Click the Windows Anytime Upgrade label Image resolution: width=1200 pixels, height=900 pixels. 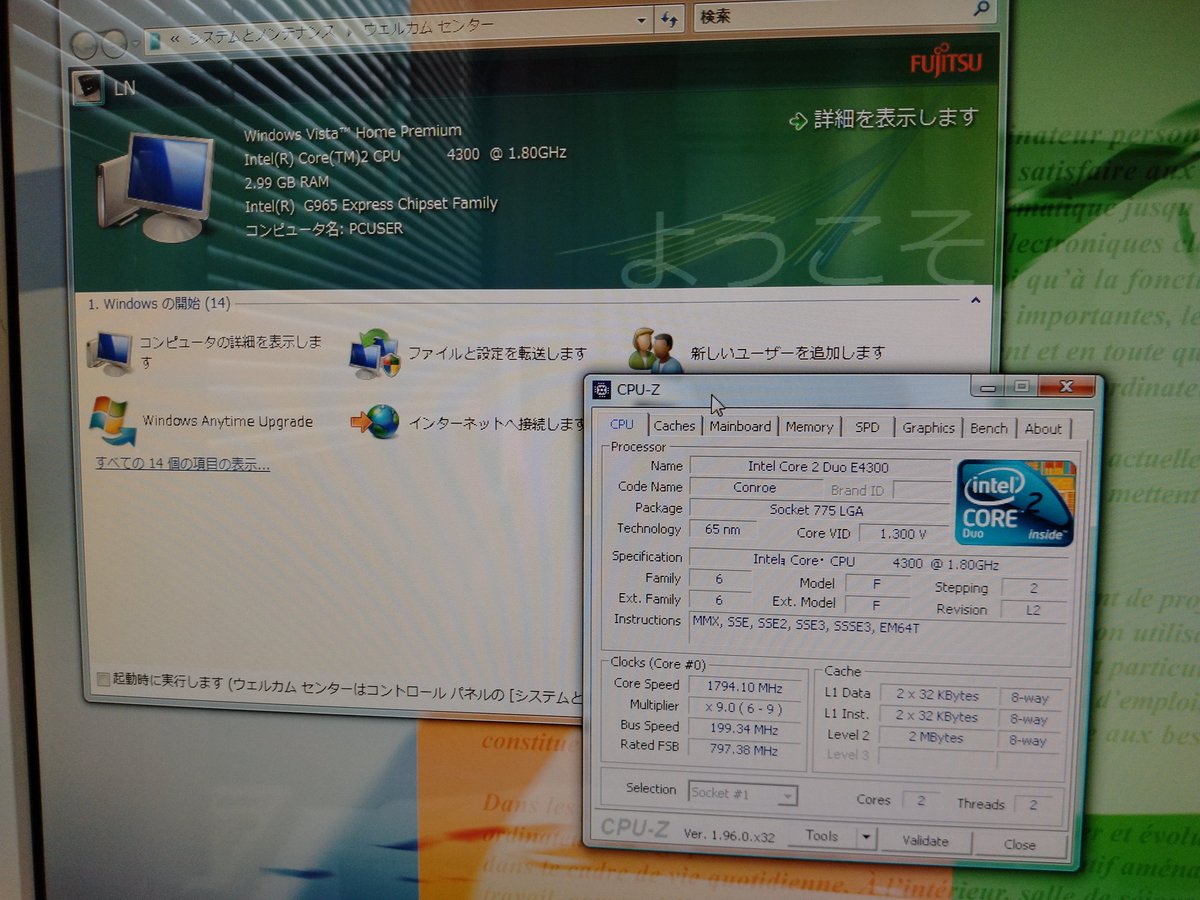(x=227, y=421)
